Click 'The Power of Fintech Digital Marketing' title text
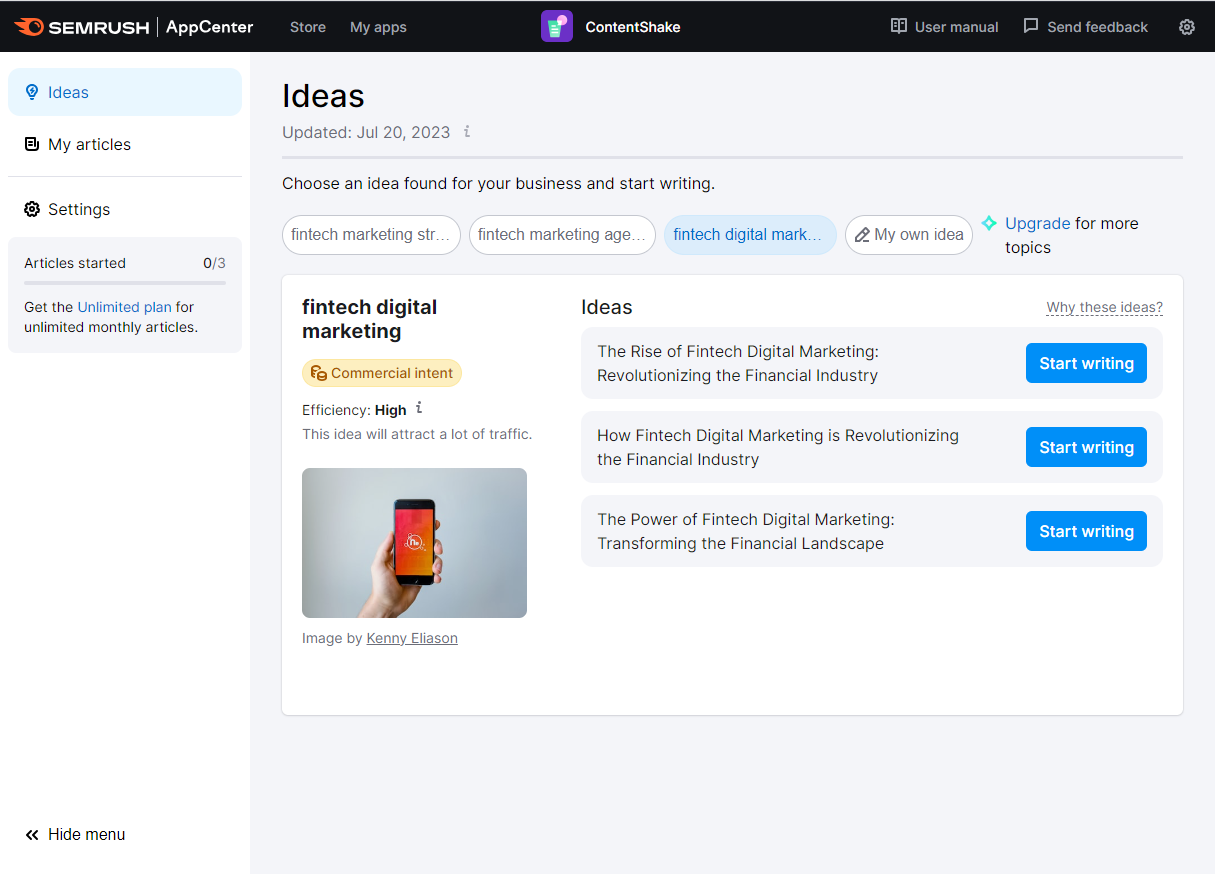This screenshot has width=1215, height=874. [x=746, y=531]
